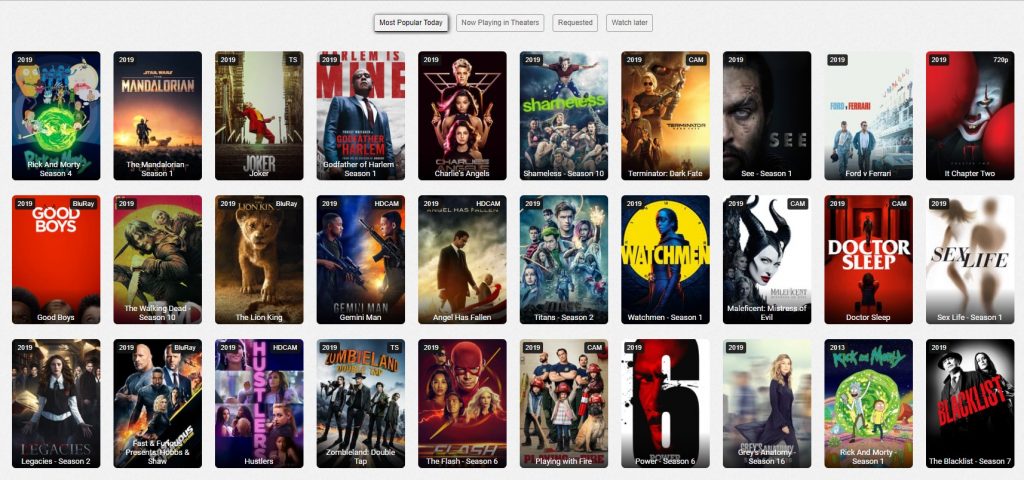Click the 2019 year badge on Charlie's Angels

431,59
